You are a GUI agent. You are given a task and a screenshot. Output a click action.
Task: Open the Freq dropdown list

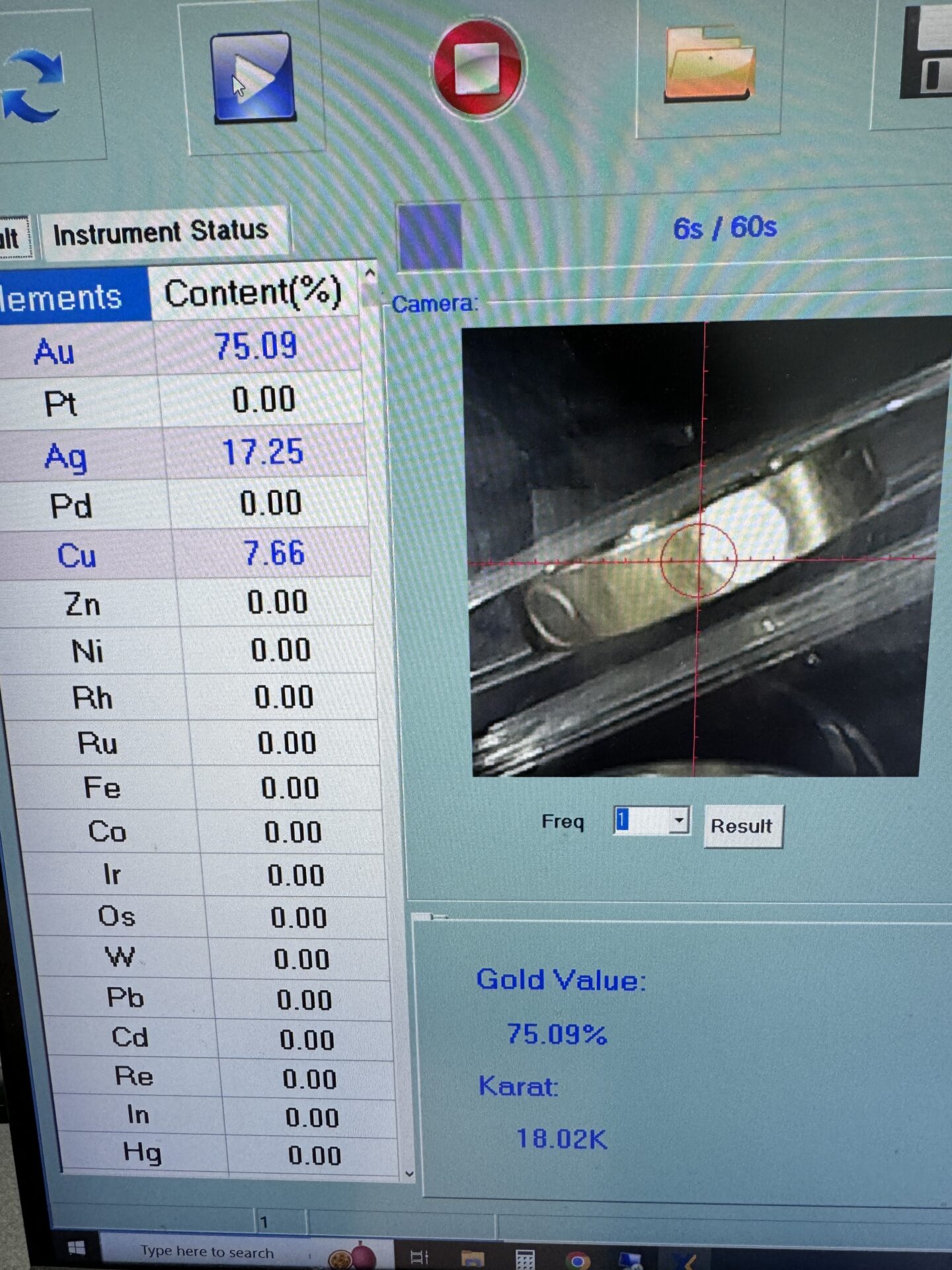click(x=678, y=821)
